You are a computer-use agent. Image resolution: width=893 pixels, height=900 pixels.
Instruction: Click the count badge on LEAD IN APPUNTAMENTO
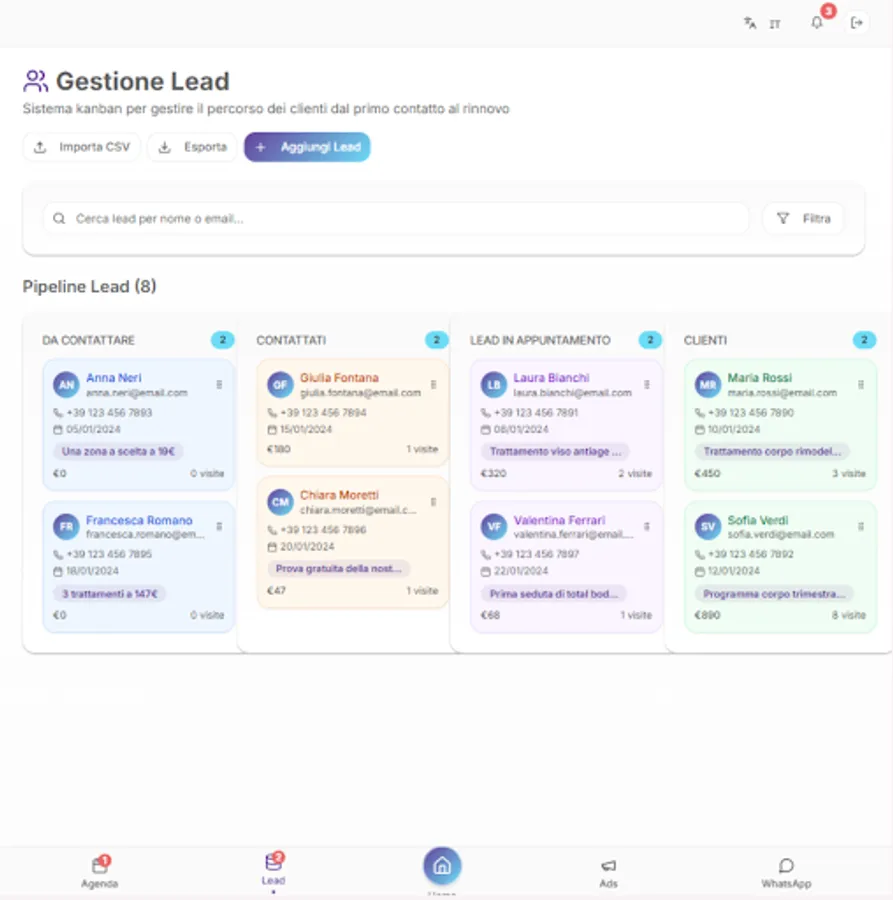point(650,340)
